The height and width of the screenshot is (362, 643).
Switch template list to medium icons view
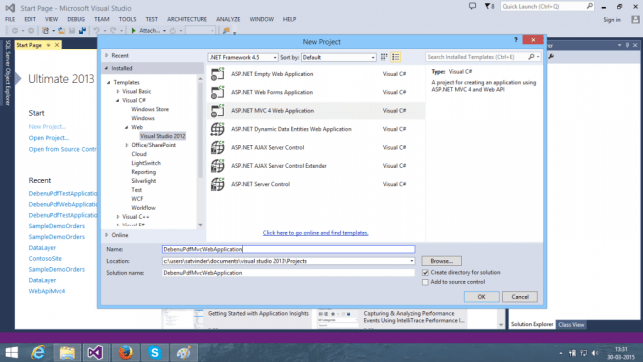click(396, 57)
